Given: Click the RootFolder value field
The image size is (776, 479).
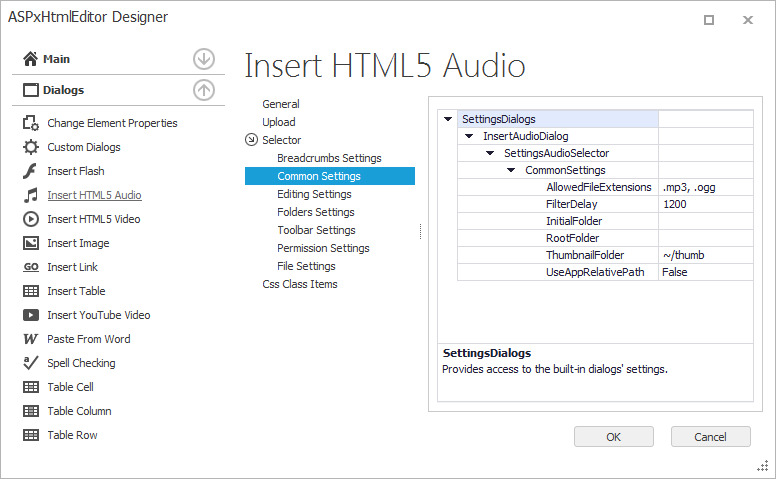Looking at the screenshot, I should pyautogui.click(x=706, y=238).
